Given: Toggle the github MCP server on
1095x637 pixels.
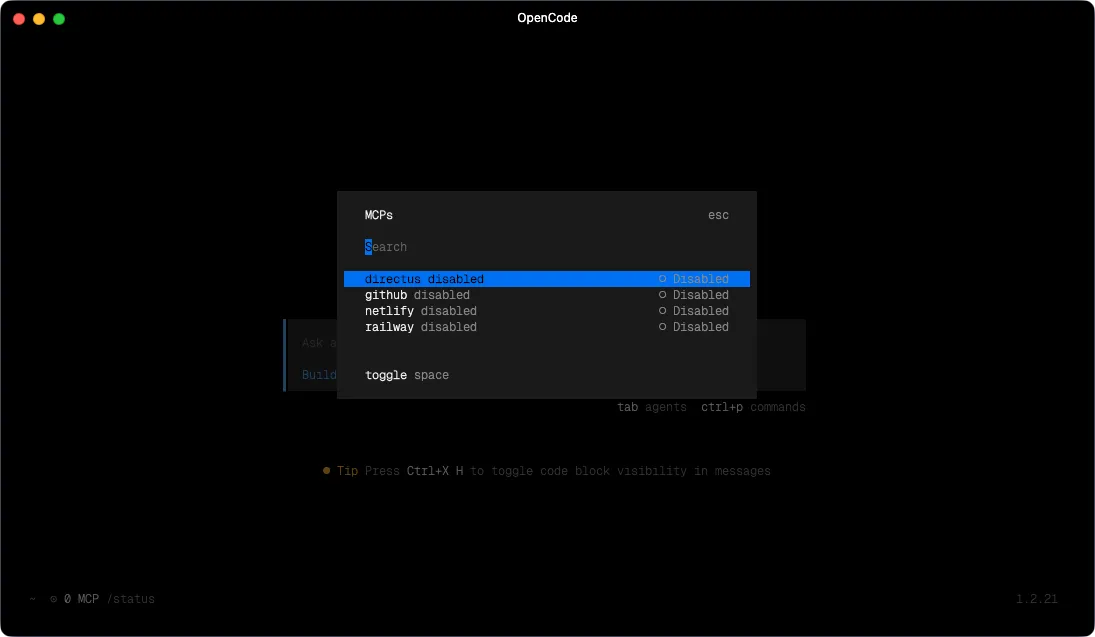Looking at the screenshot, I should point(423,295).
